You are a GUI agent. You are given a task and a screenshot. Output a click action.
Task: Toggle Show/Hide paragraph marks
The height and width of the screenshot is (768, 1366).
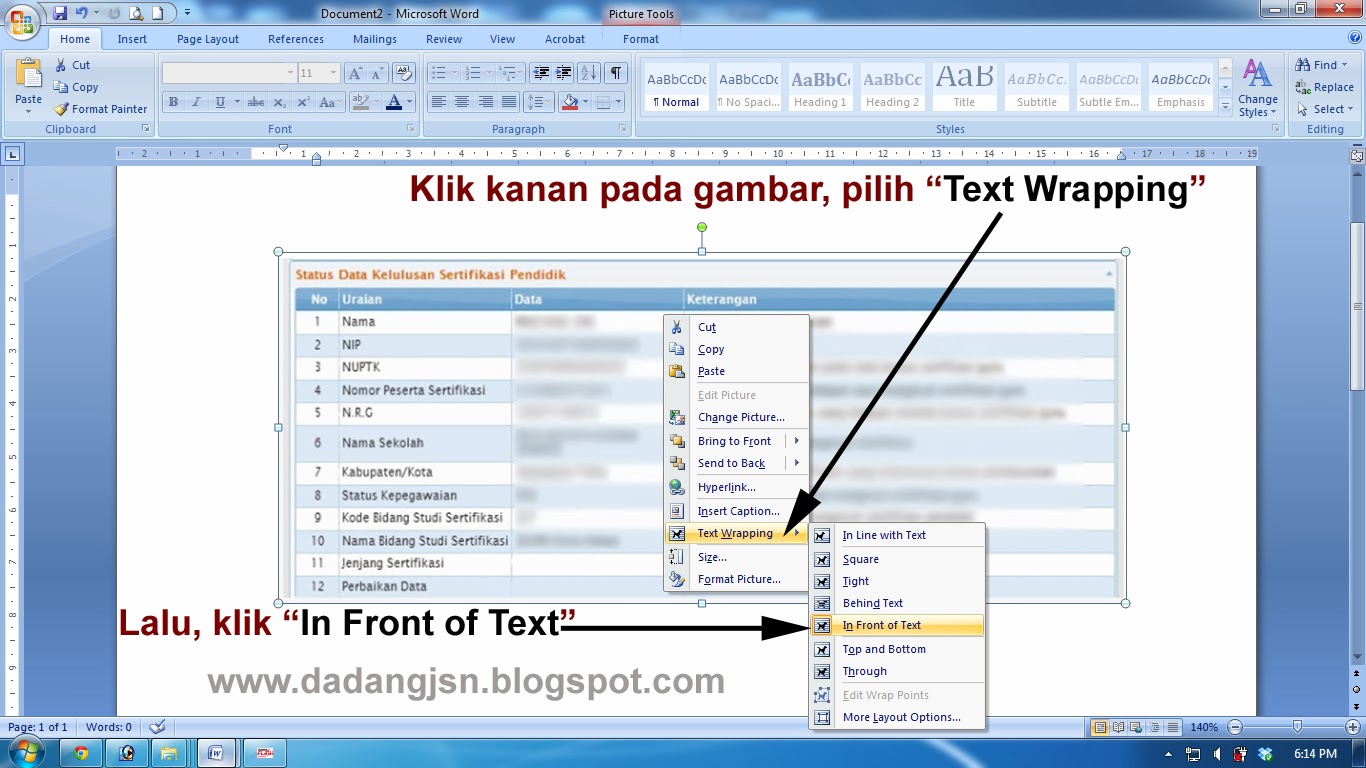(616, 73)
